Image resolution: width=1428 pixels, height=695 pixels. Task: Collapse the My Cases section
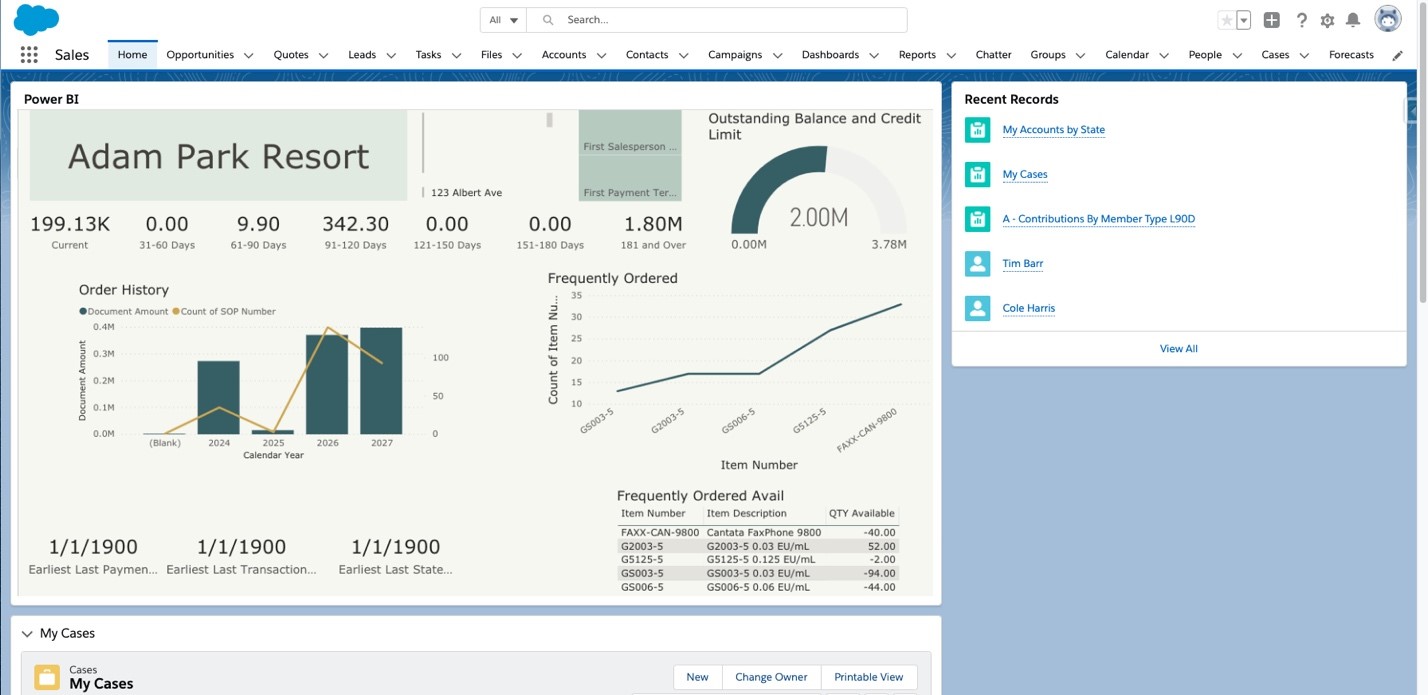pyautogui.click(x=27, y=634)
